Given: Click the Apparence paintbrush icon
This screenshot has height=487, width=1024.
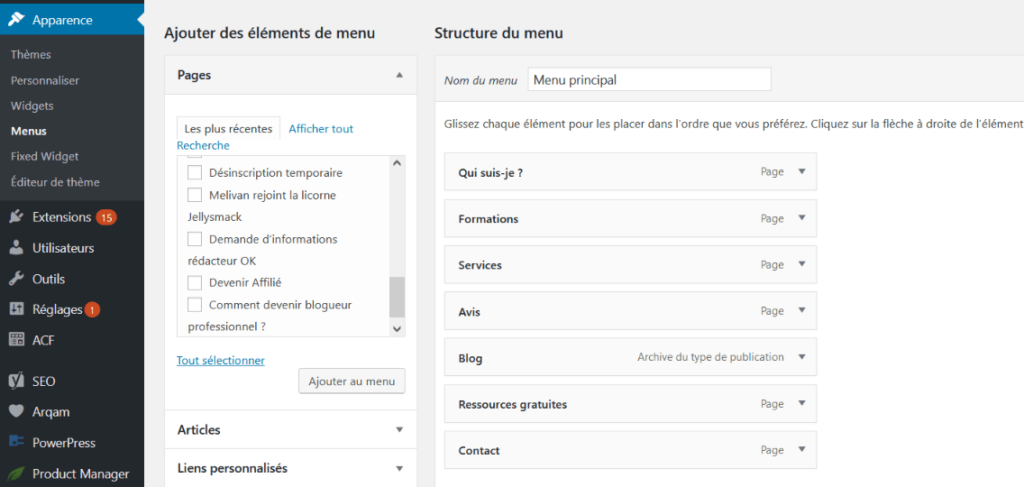Looking at the screenshot, I should 16,20.
